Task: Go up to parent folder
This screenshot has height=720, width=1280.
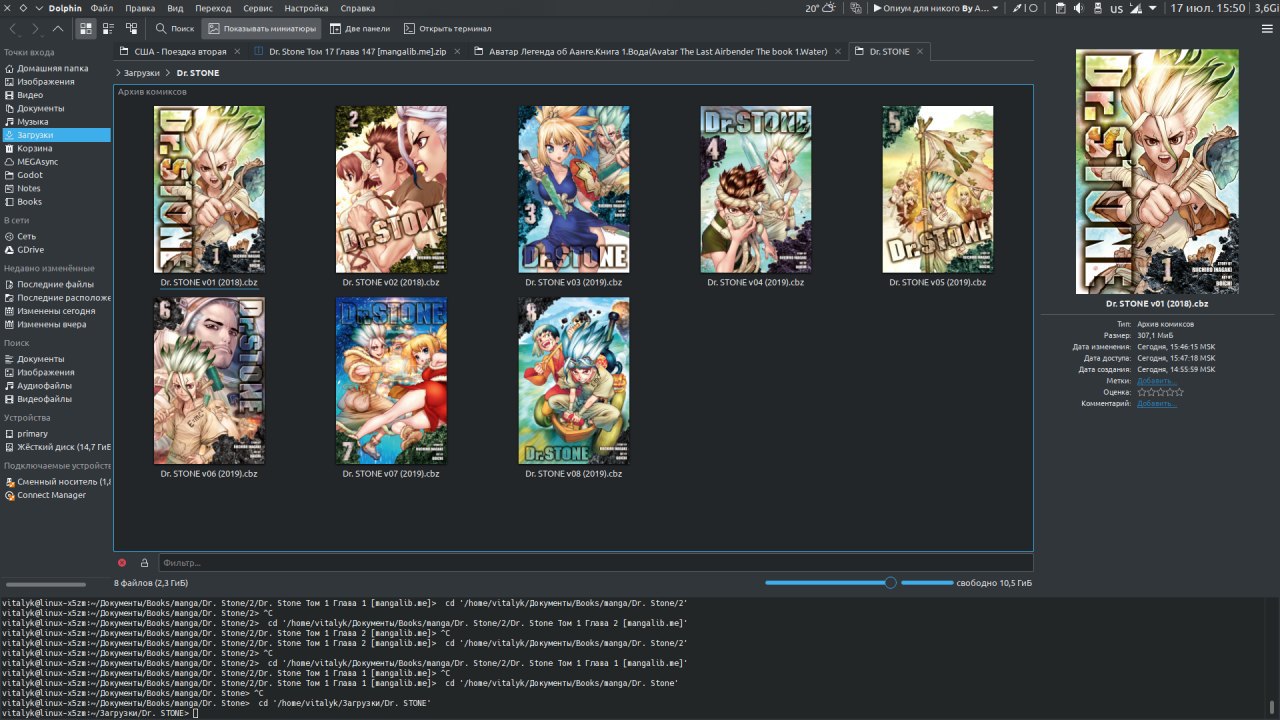Action: [x=58, y=29]
